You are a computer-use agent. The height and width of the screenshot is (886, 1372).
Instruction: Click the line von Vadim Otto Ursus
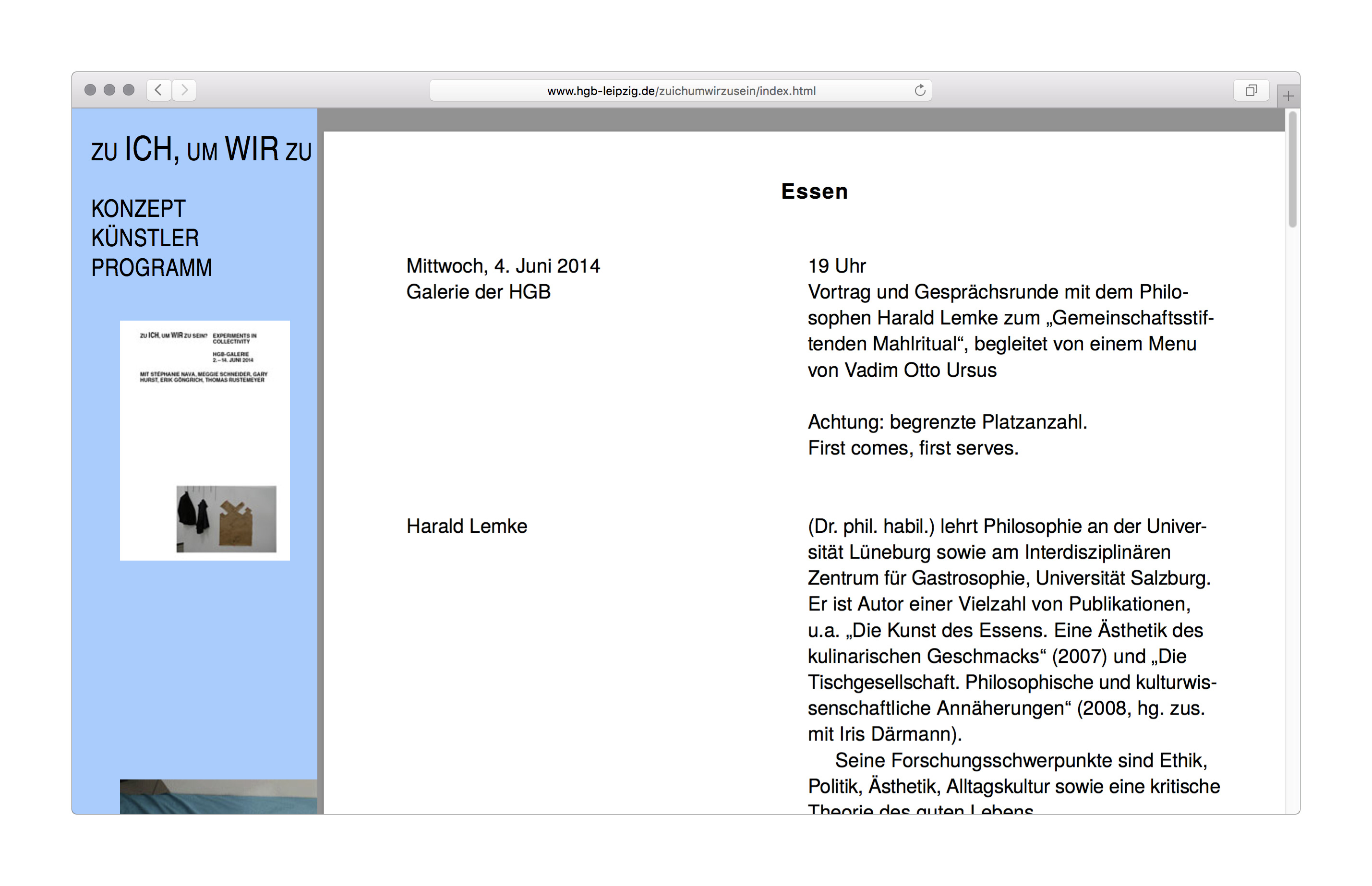902,370
